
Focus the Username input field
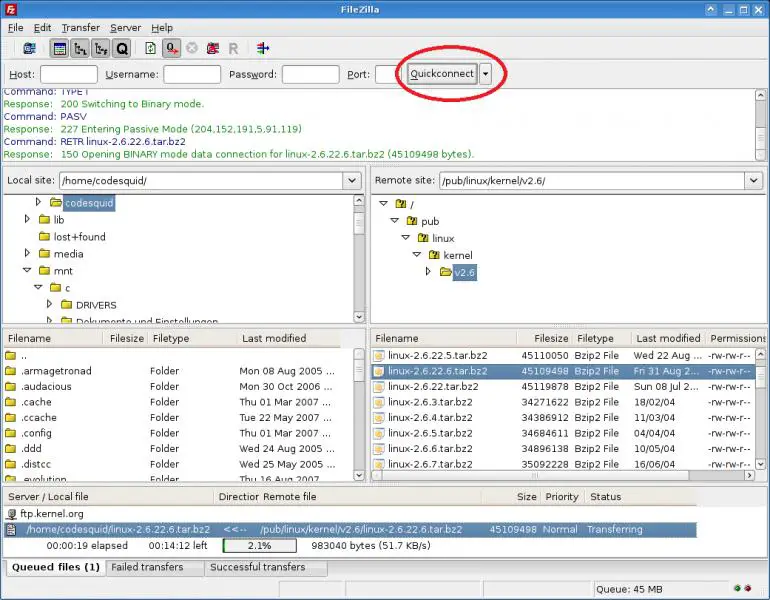pyautogui.click(x=192, y=75)
